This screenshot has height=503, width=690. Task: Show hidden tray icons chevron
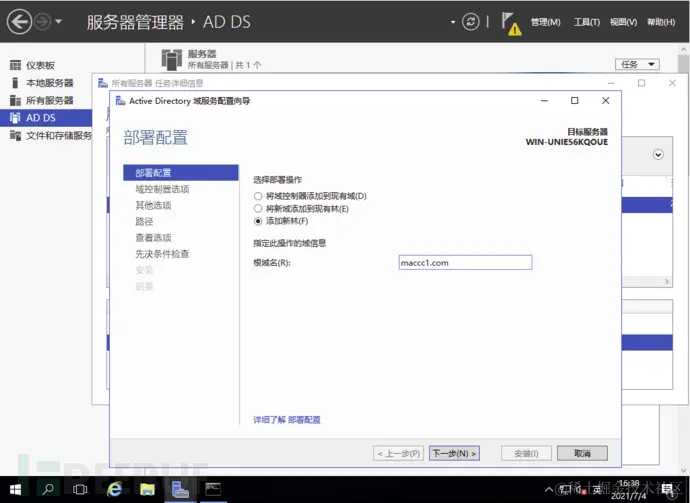(549, 489)
